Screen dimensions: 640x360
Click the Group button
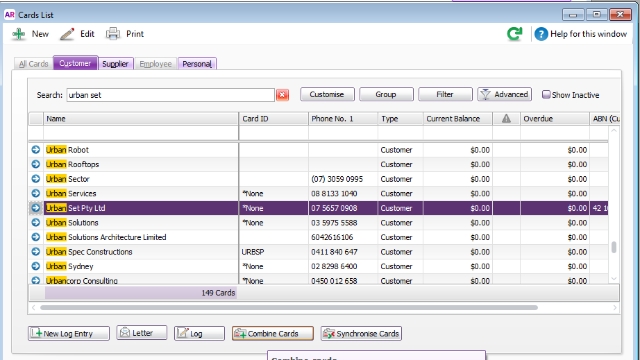click(386, 94)
